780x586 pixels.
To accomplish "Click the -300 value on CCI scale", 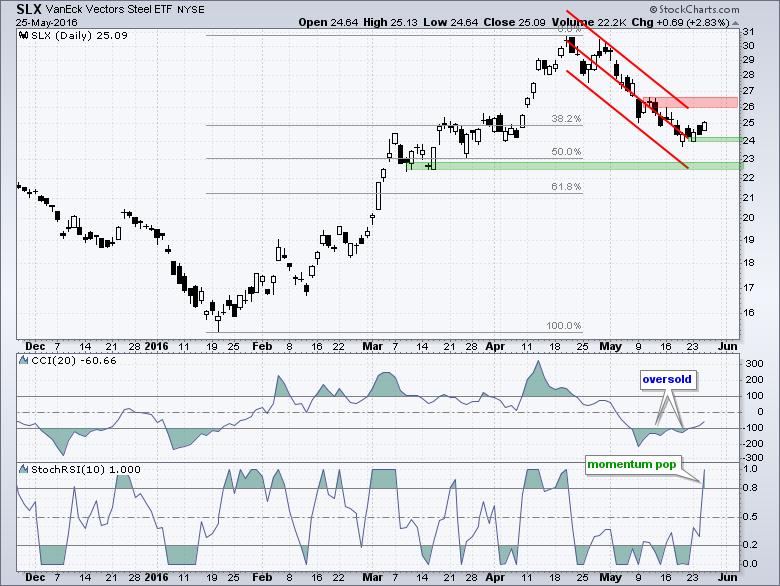I will (752, 457).
